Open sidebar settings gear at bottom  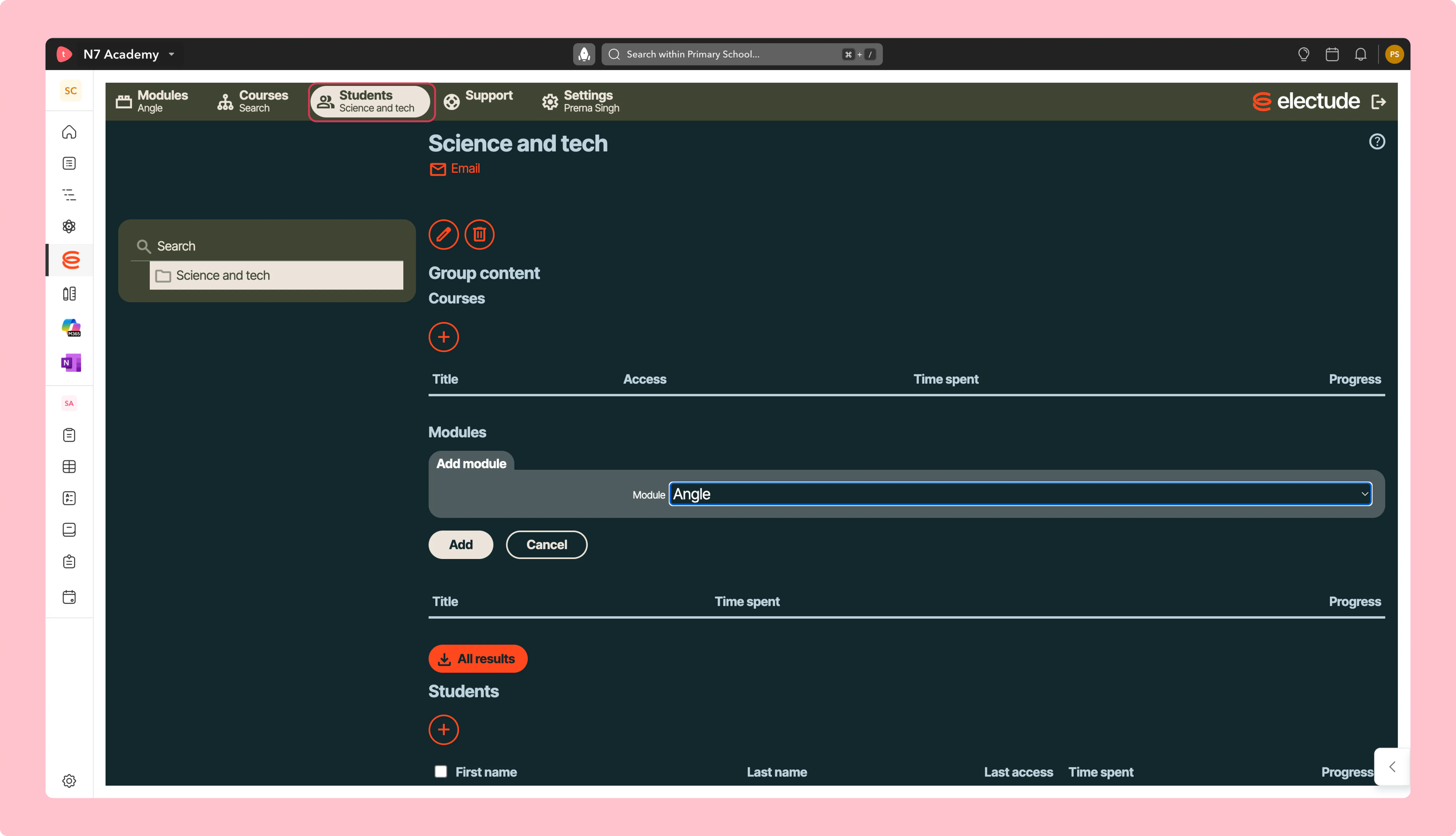pos(69,781)
